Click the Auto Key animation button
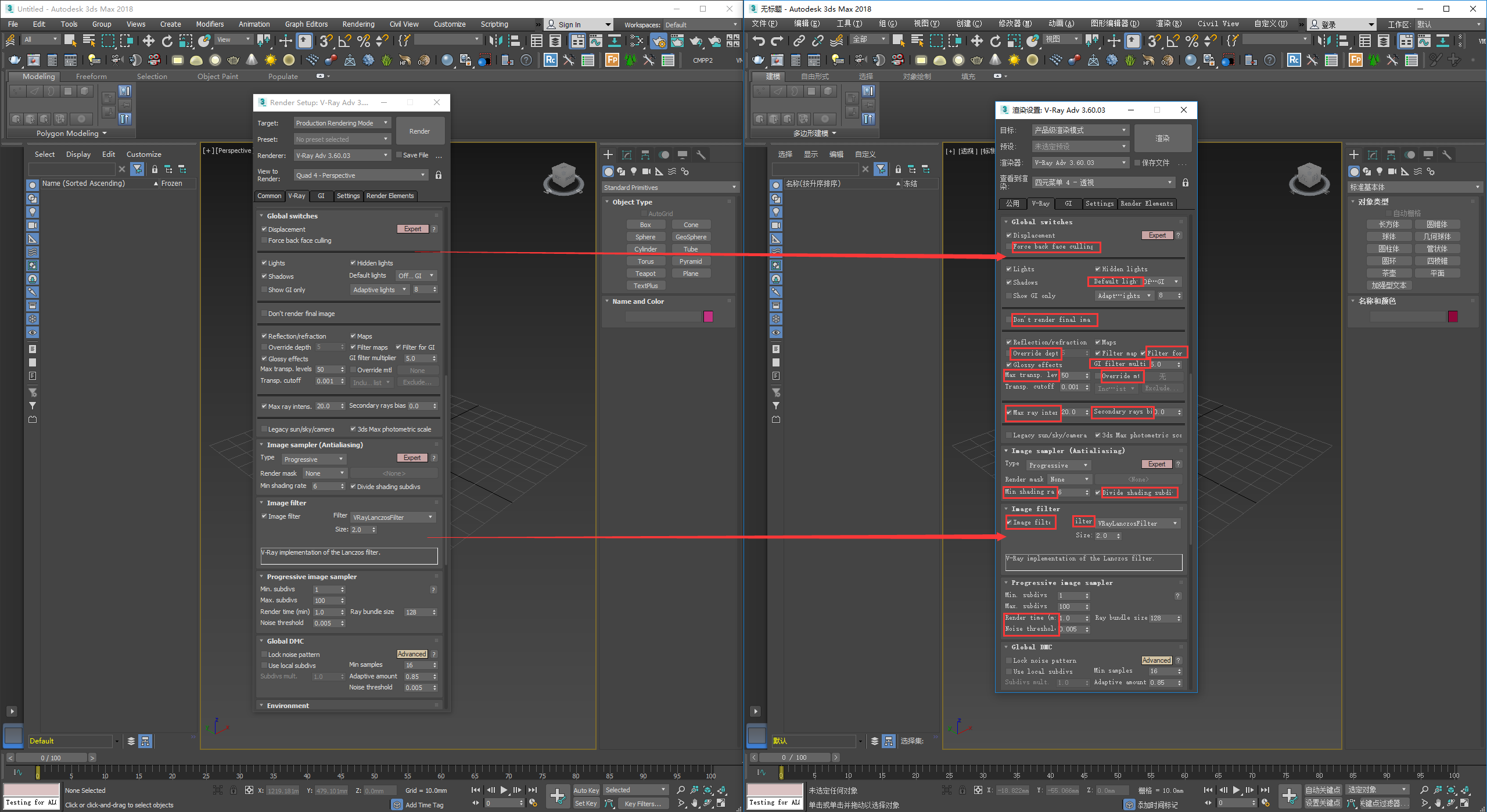Image resolution: width=1487 pixels, height=812 pixels. [x=586, y=790]
